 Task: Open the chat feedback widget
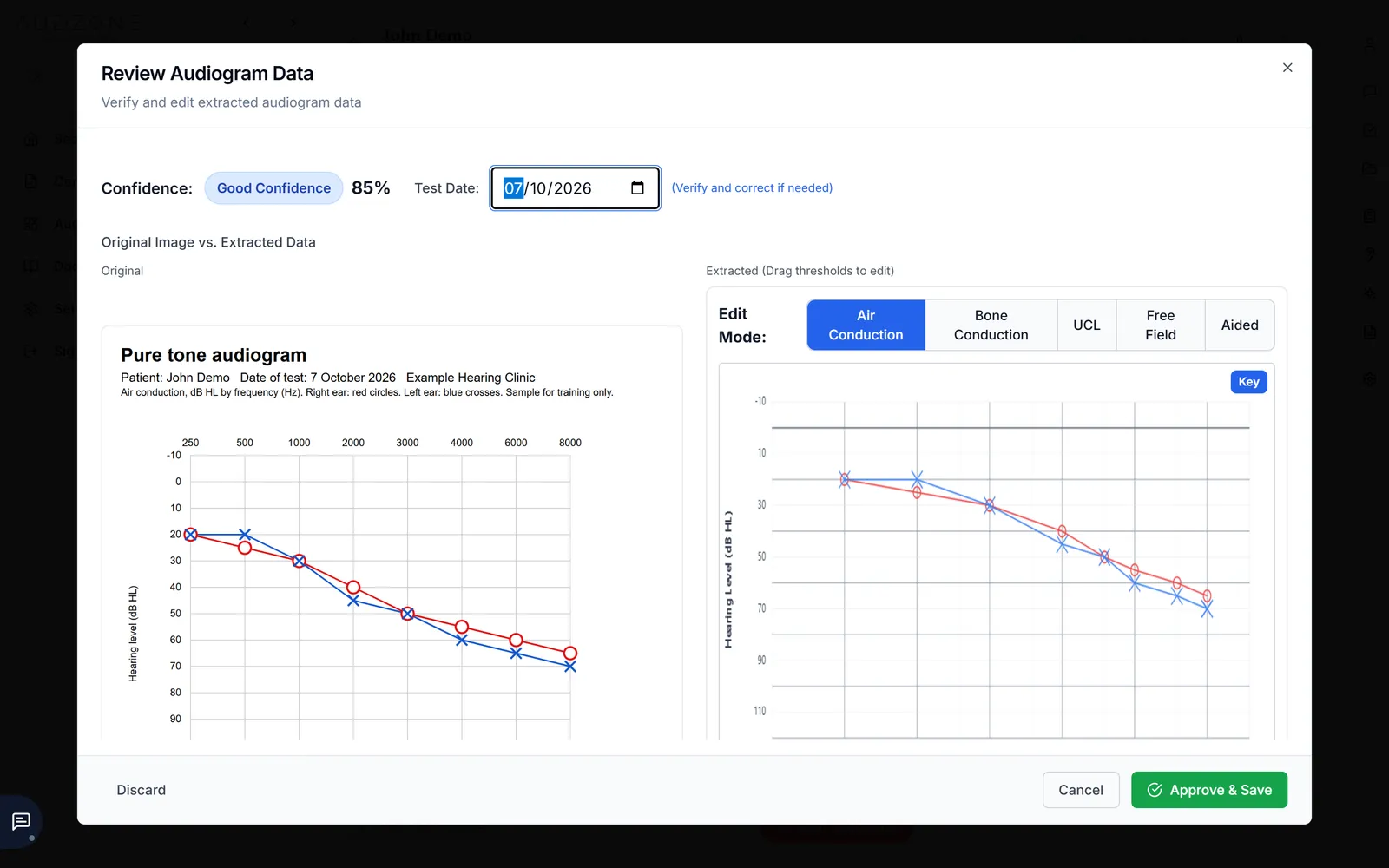(21, 821)
